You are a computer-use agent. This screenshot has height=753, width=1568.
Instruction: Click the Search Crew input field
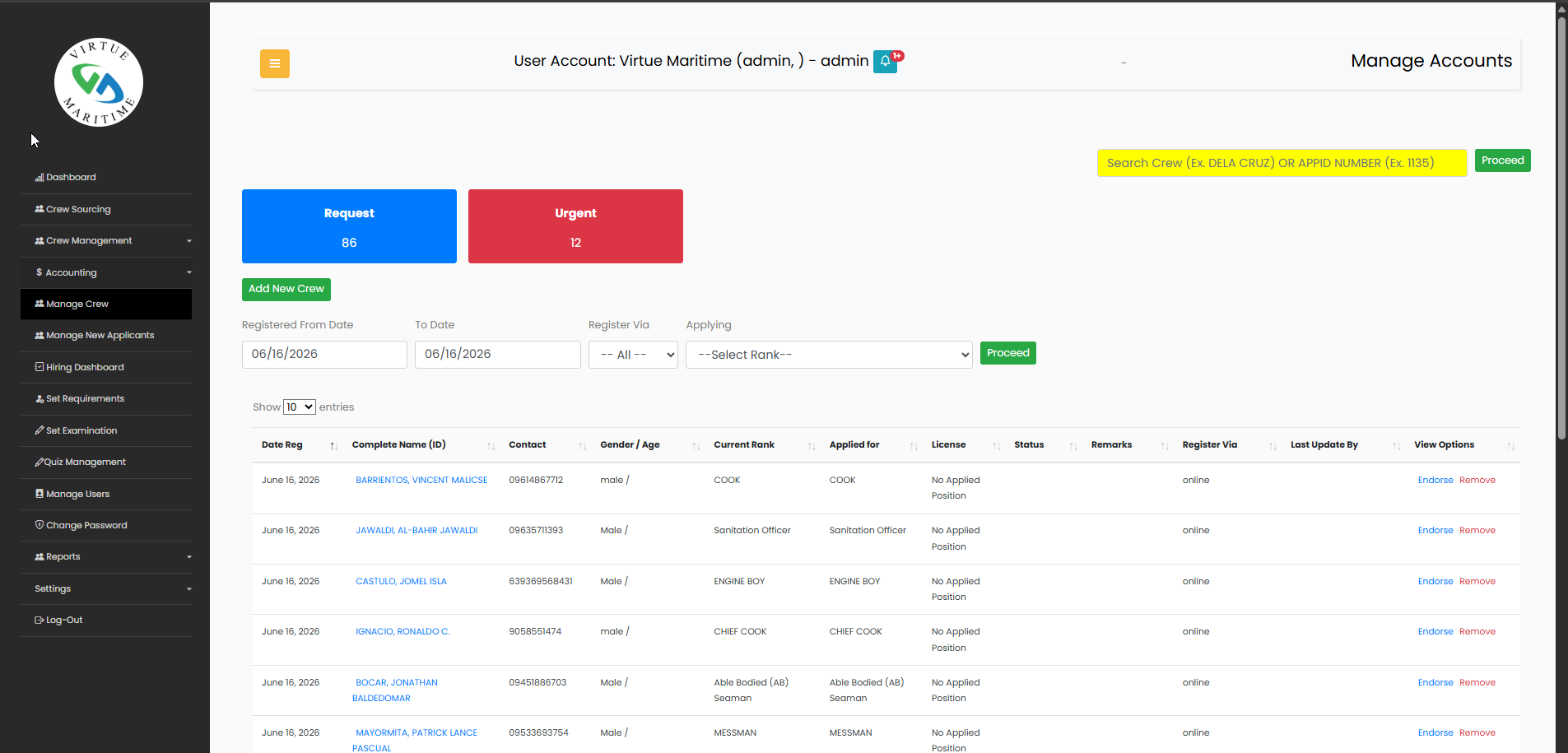(x=1282, y=163)
